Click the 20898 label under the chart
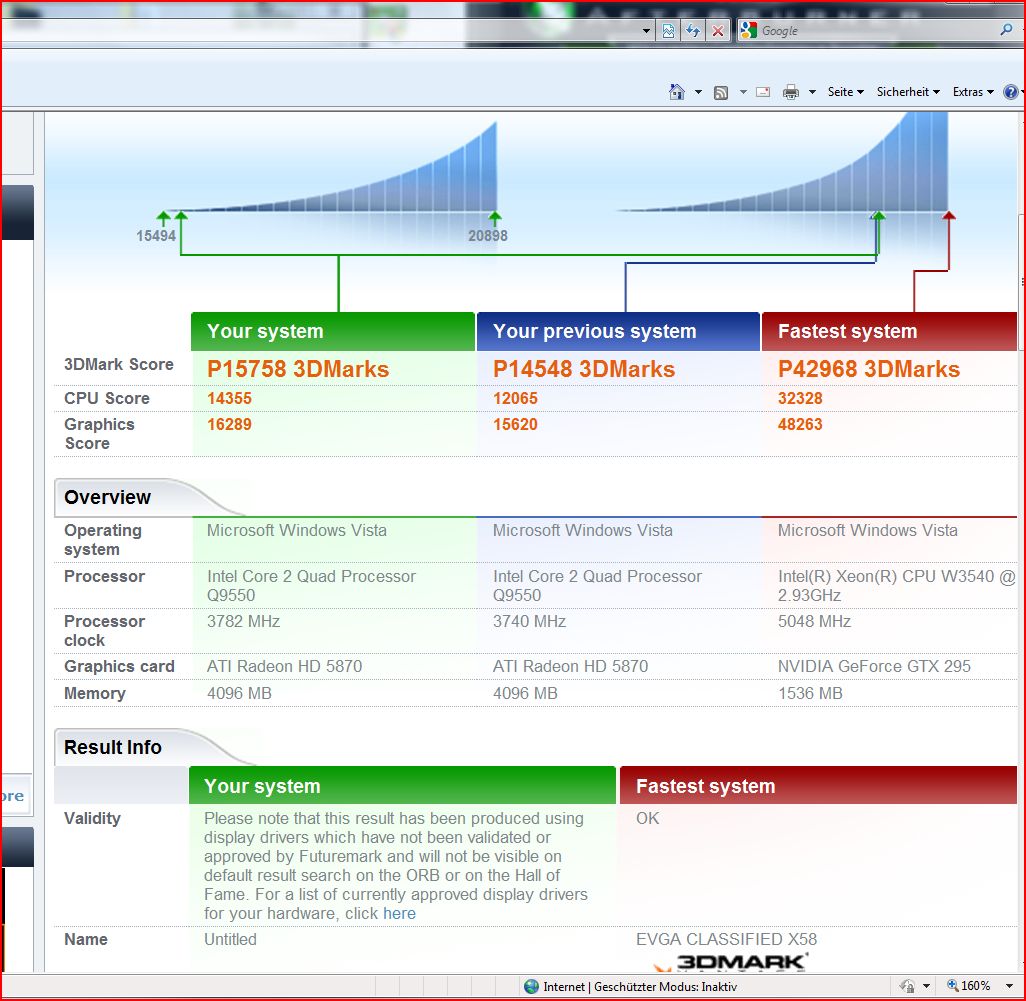Viewport: 1026px width, 1001px height. [x=487, y=236]
